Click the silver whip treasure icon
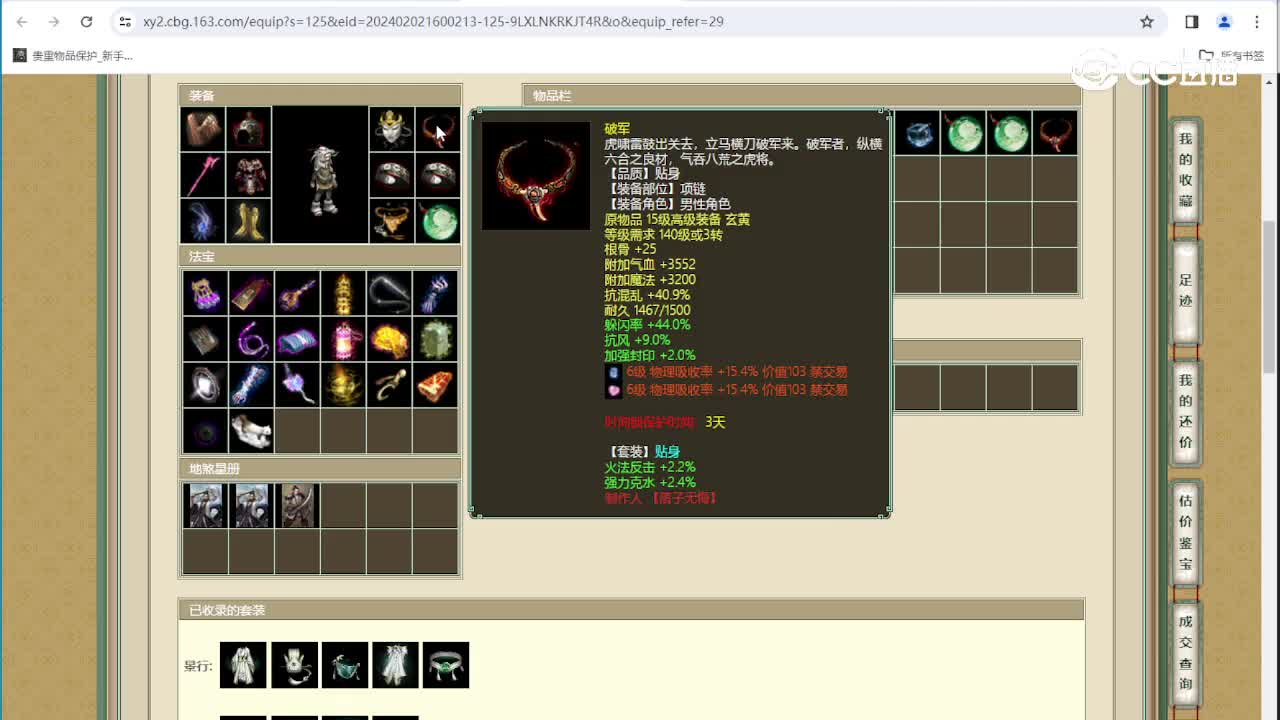 pos(389,293)
